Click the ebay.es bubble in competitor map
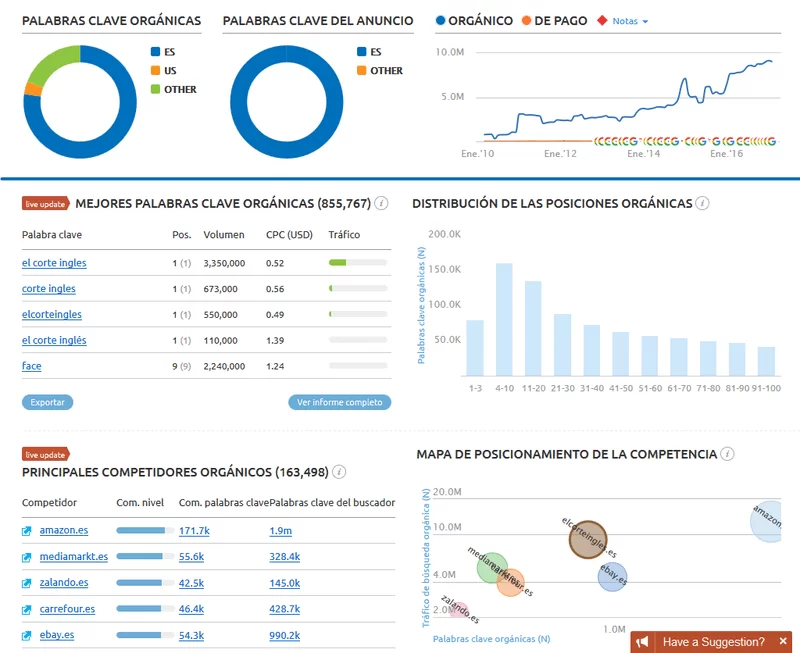 click(x=612, y=576)
